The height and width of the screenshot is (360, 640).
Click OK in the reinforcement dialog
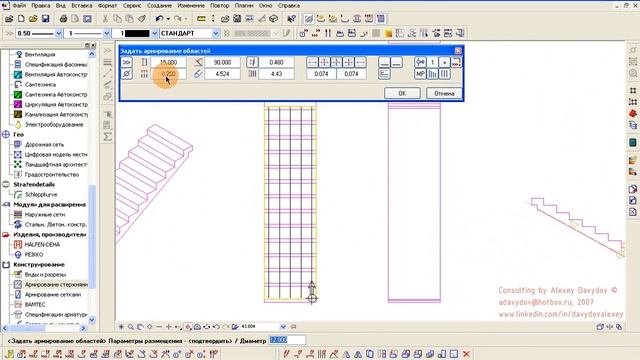coord(402,93)
